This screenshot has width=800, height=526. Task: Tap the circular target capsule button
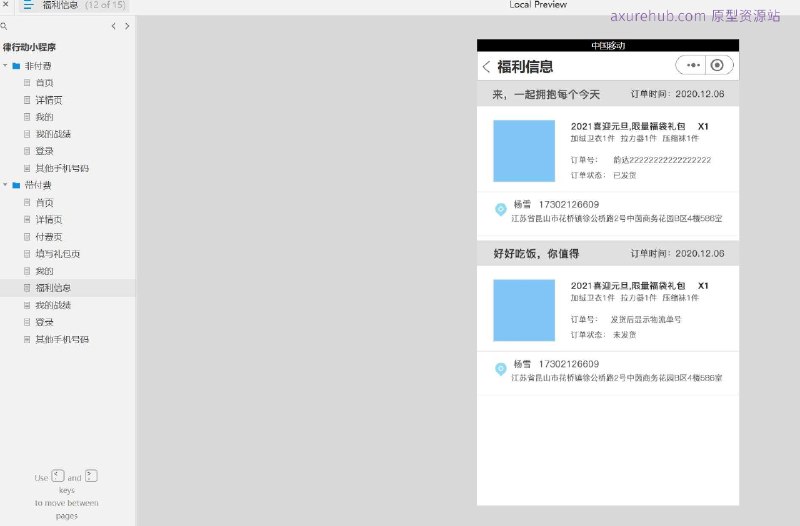point(717,65)
